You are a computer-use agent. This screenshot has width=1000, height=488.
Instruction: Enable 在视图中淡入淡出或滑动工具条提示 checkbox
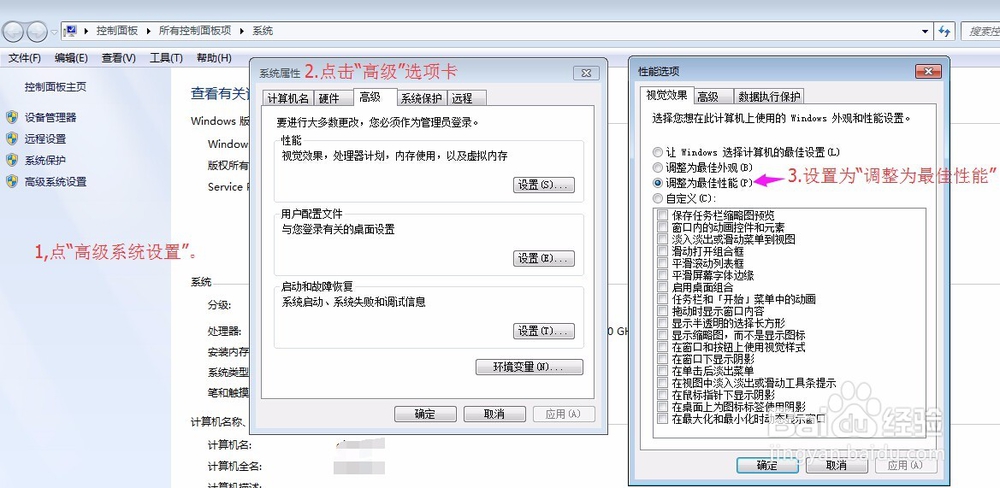(662, 383)
